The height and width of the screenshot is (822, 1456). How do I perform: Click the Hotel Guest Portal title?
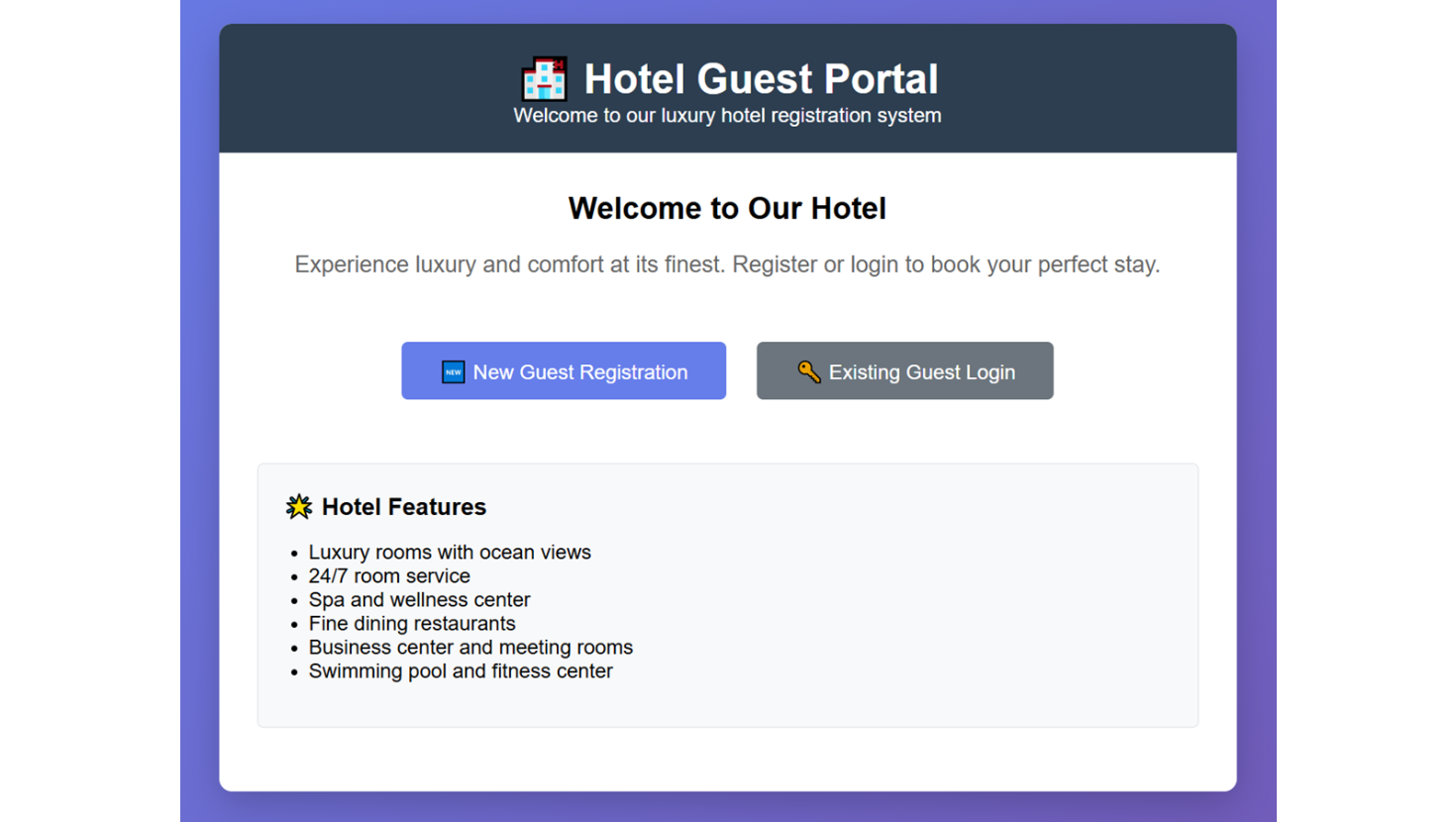pyautogui.click(x=761, y=79)
